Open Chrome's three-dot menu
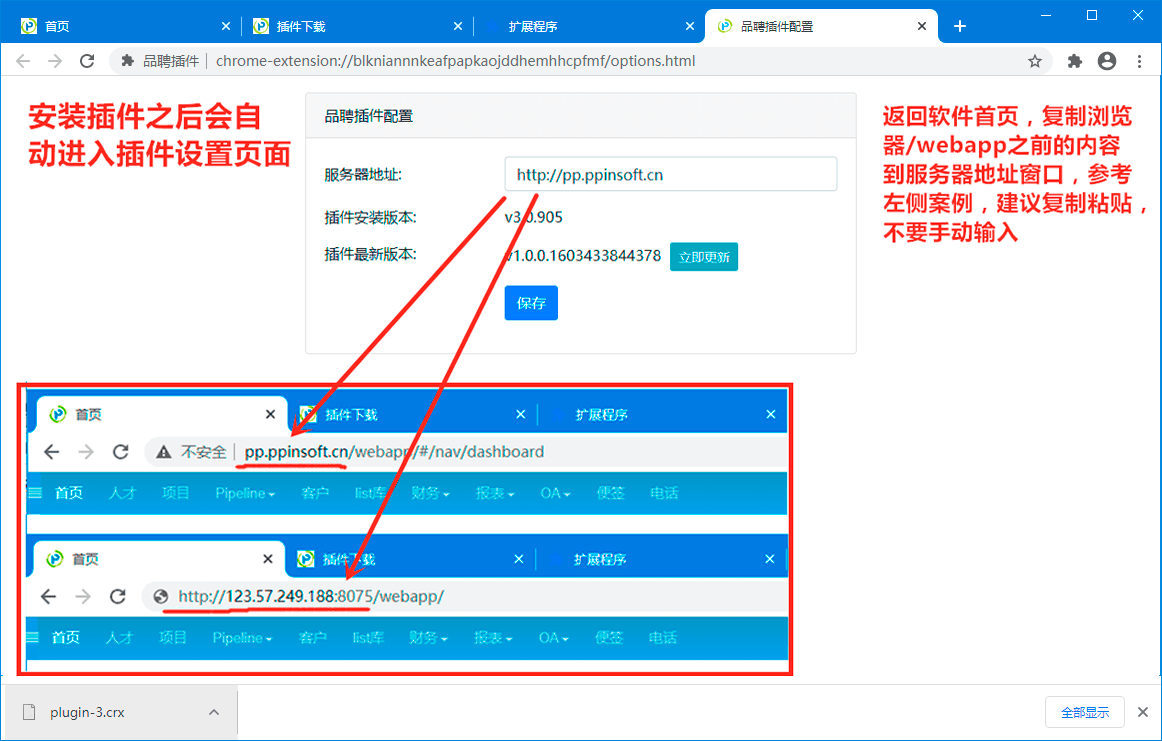The width and height of the screenshot is (1162, 741). [x=1139, y=61]
